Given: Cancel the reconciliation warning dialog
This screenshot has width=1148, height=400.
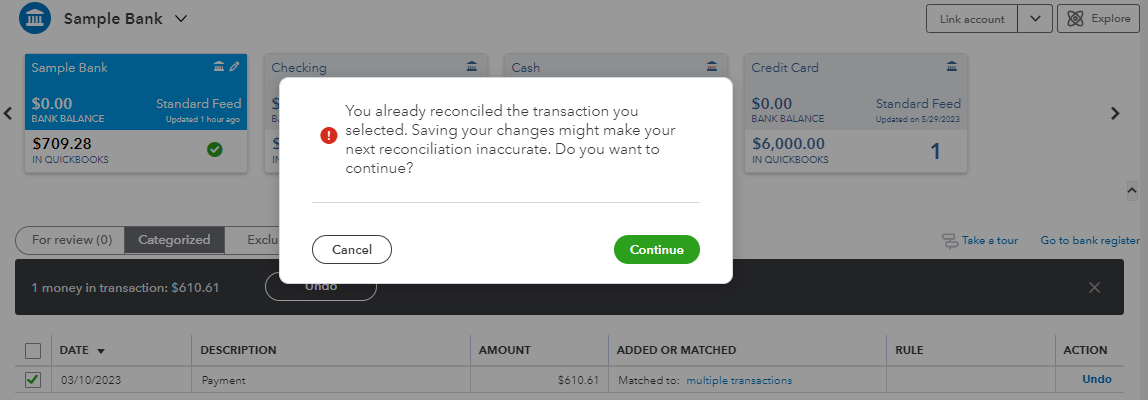Looking at the screenshot, I should coord(351,250).
